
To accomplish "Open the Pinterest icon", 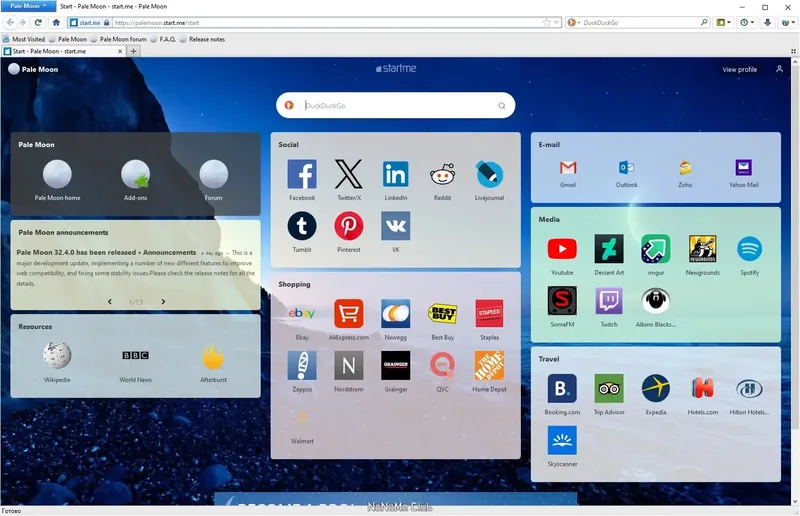I will pos(349,226).
